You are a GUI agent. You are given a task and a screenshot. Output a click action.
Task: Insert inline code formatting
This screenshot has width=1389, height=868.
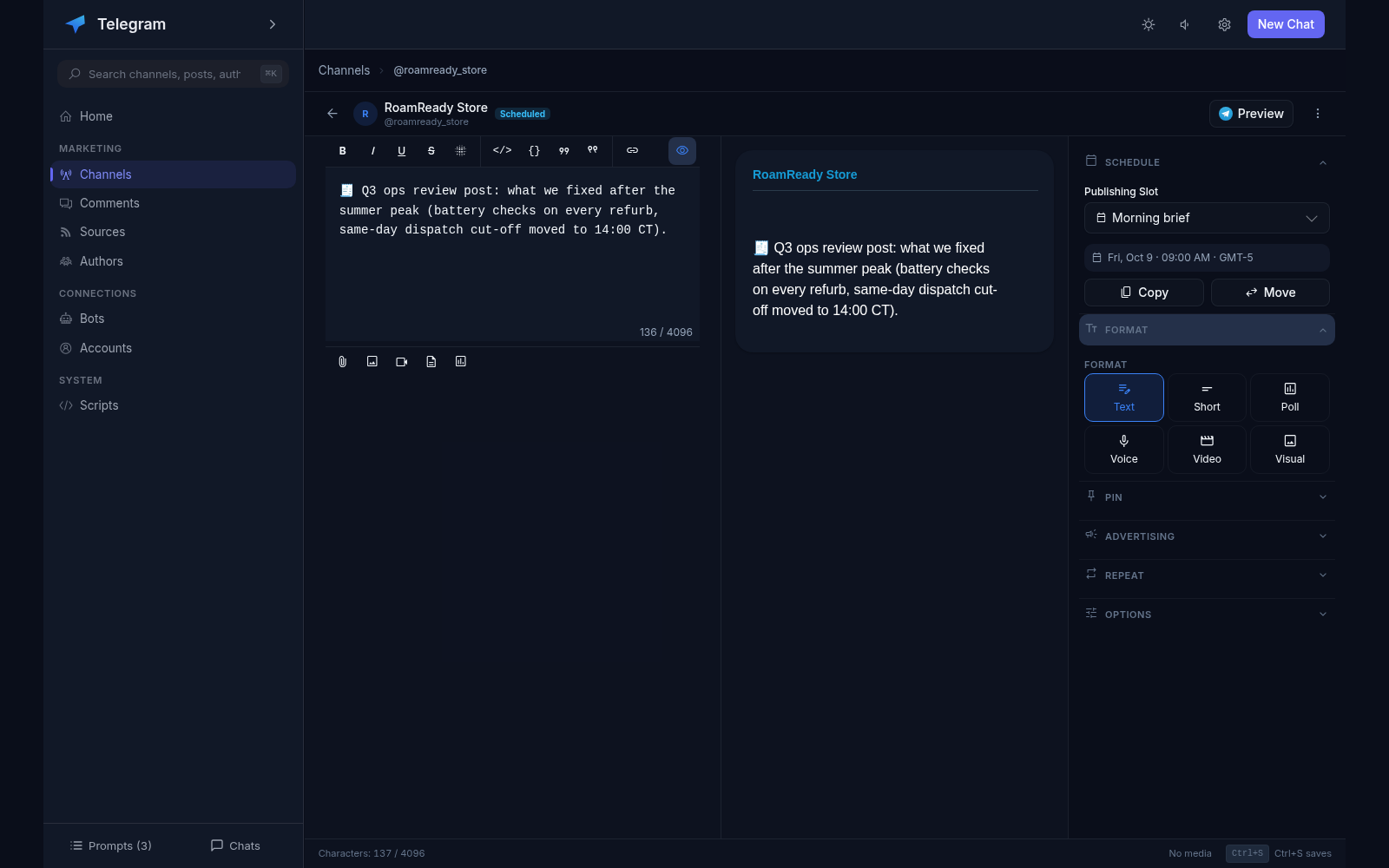(x=503, y=150)
